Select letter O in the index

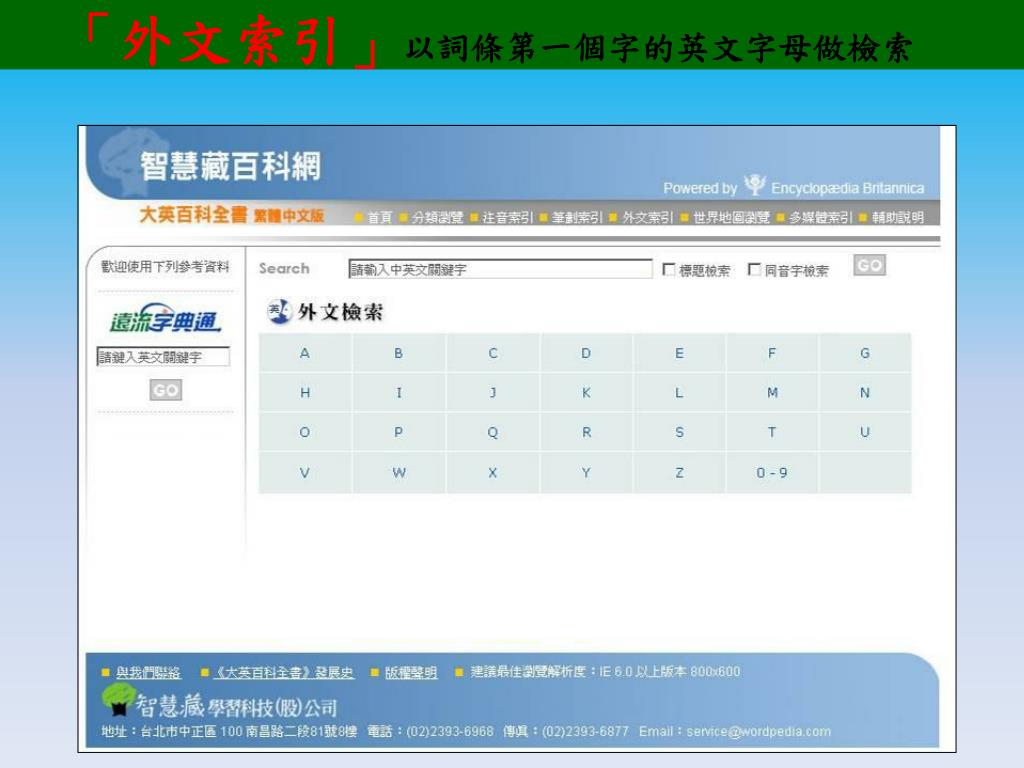point(304,432)
